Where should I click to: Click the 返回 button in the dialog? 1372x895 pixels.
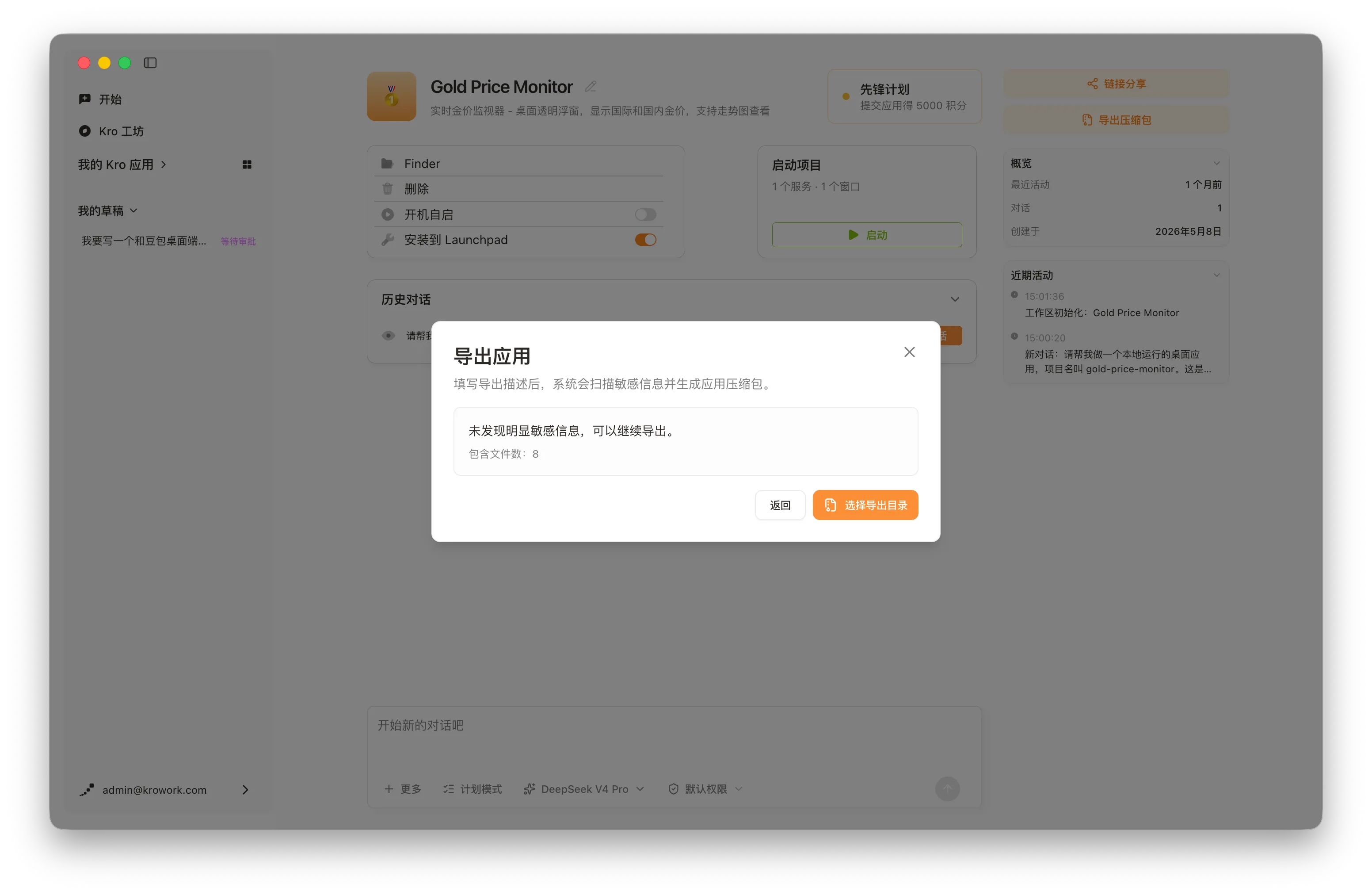click(780, 505)
